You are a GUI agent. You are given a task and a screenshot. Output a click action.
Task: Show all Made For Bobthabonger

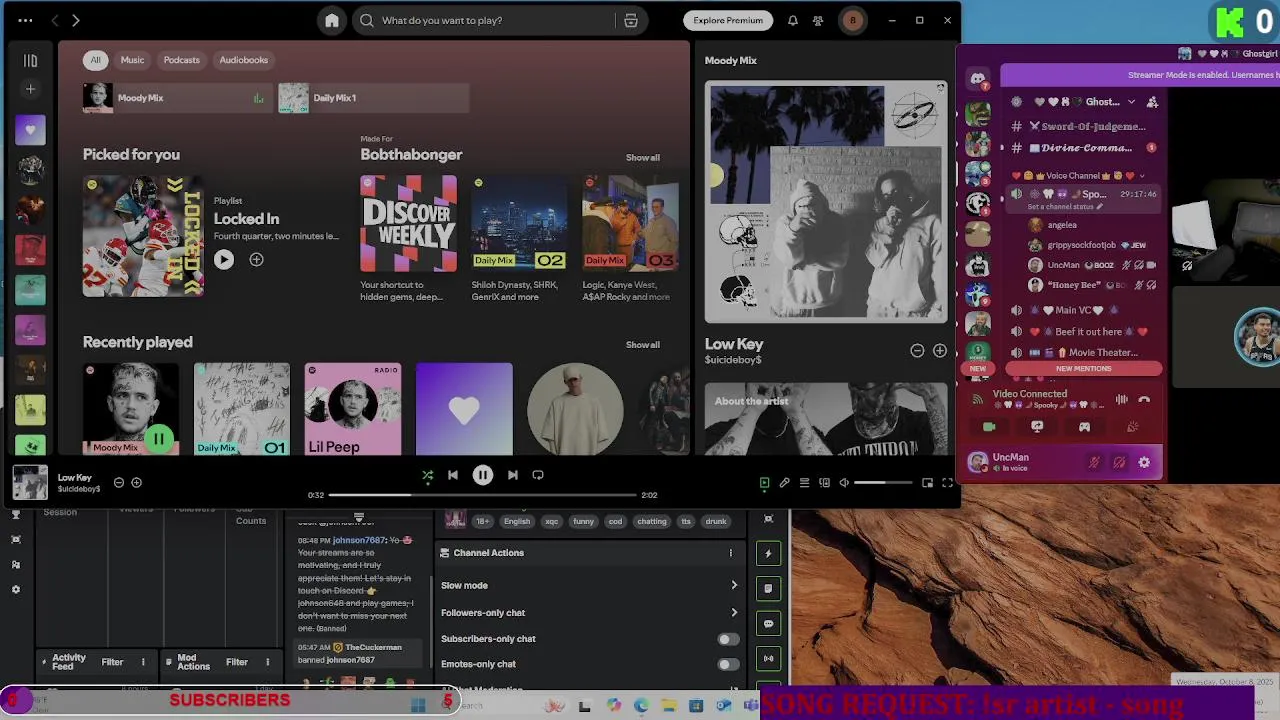click(x=642, y=157)
